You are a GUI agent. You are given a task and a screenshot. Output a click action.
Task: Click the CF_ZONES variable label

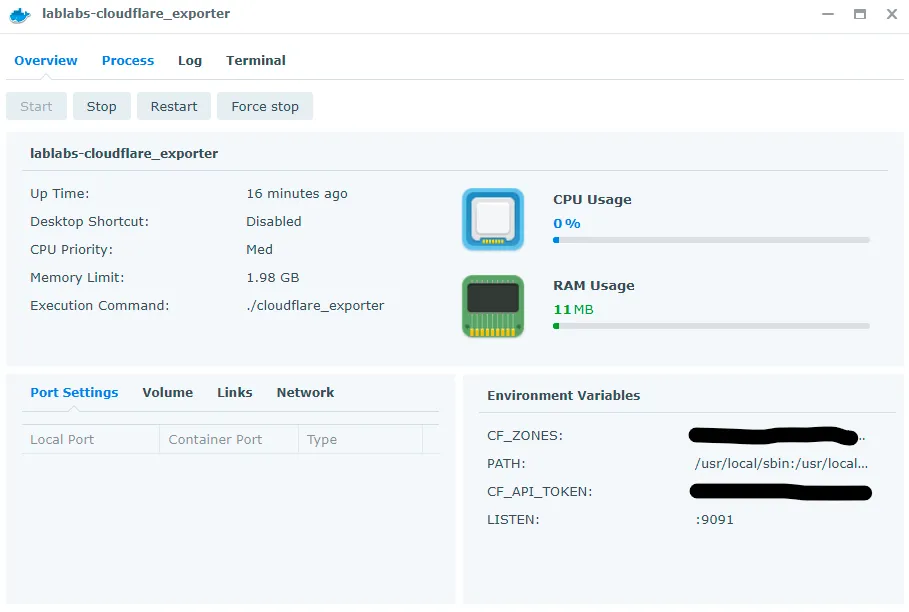click(x=525, y=436)
